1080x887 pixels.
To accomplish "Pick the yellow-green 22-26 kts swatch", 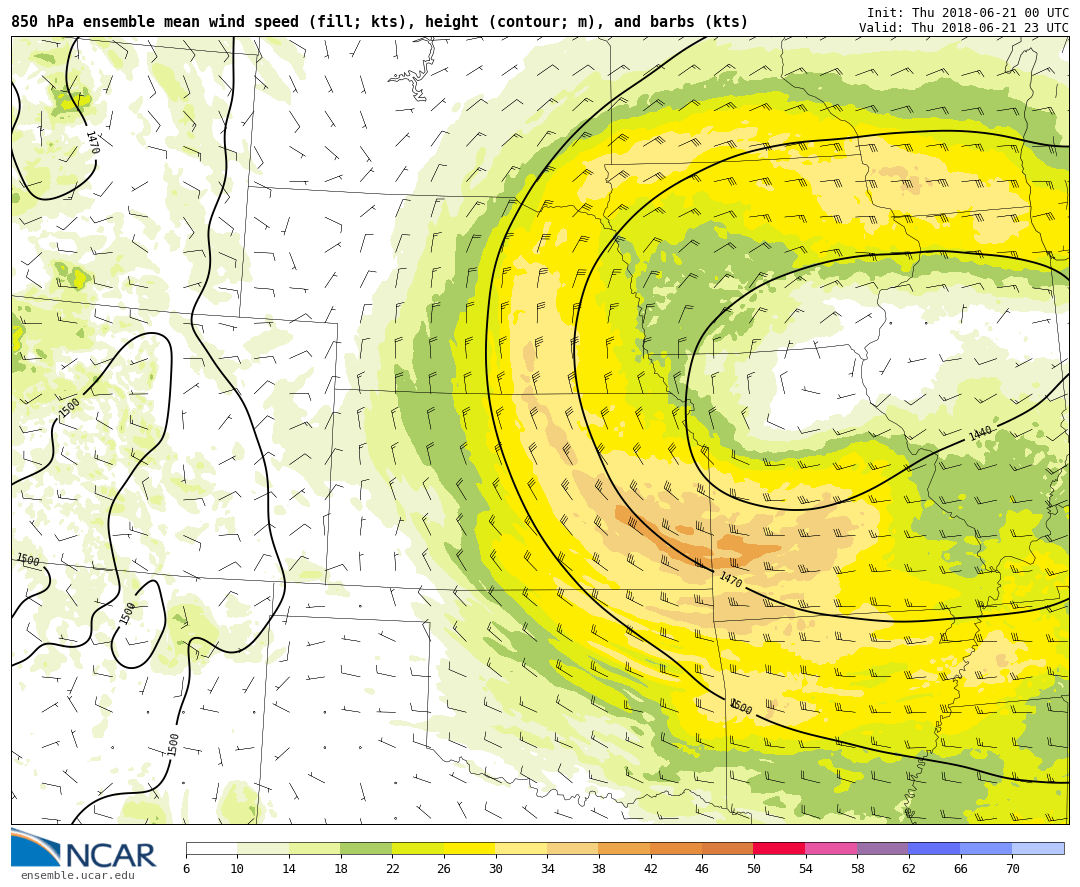I will click(x=418, y=848).
